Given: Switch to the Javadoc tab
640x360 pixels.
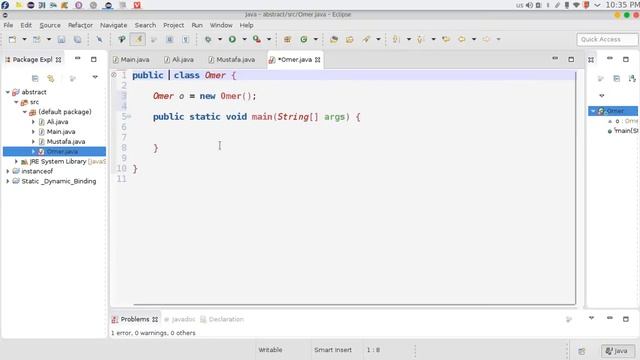Looking at the screenshot, I should click(x=180, y=319).
